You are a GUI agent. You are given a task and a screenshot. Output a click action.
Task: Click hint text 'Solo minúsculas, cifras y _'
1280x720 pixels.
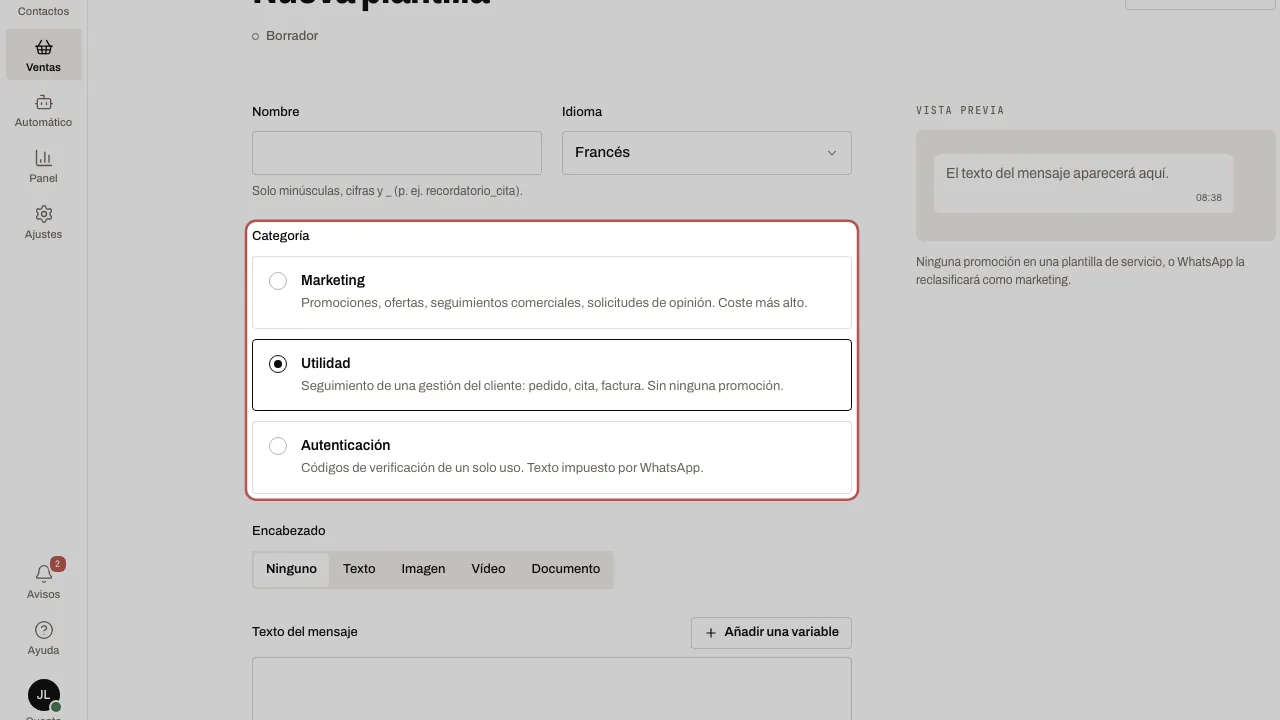(x=387, y=190)
